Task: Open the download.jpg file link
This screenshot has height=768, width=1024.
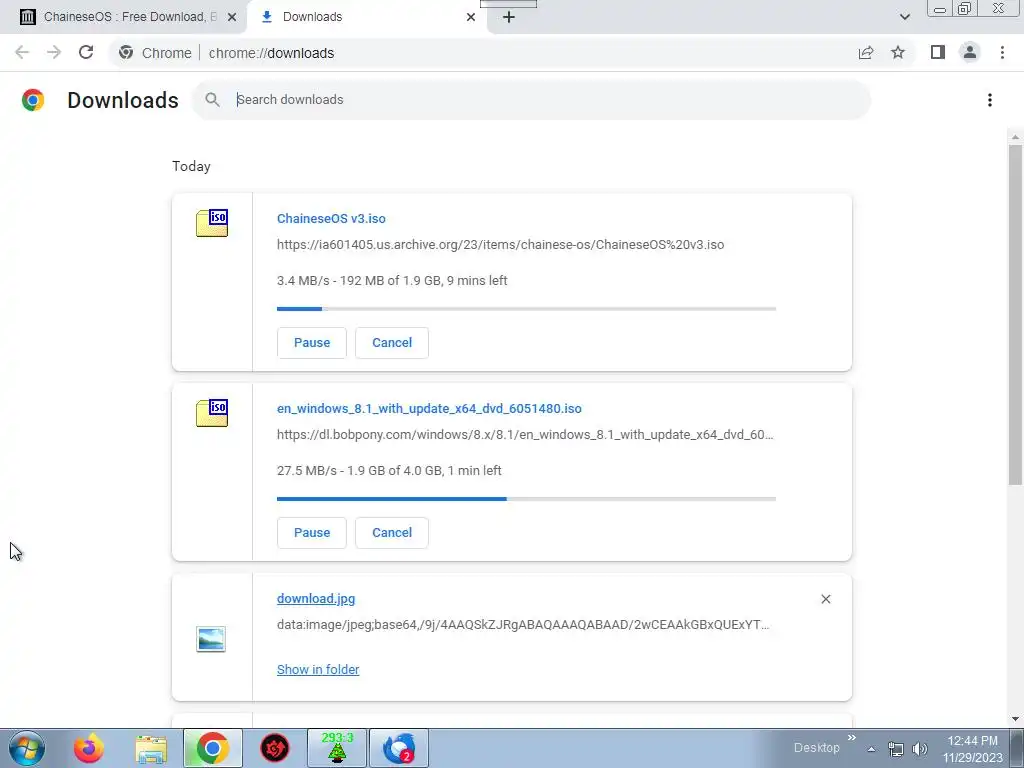Action: (x=316, y=599)
